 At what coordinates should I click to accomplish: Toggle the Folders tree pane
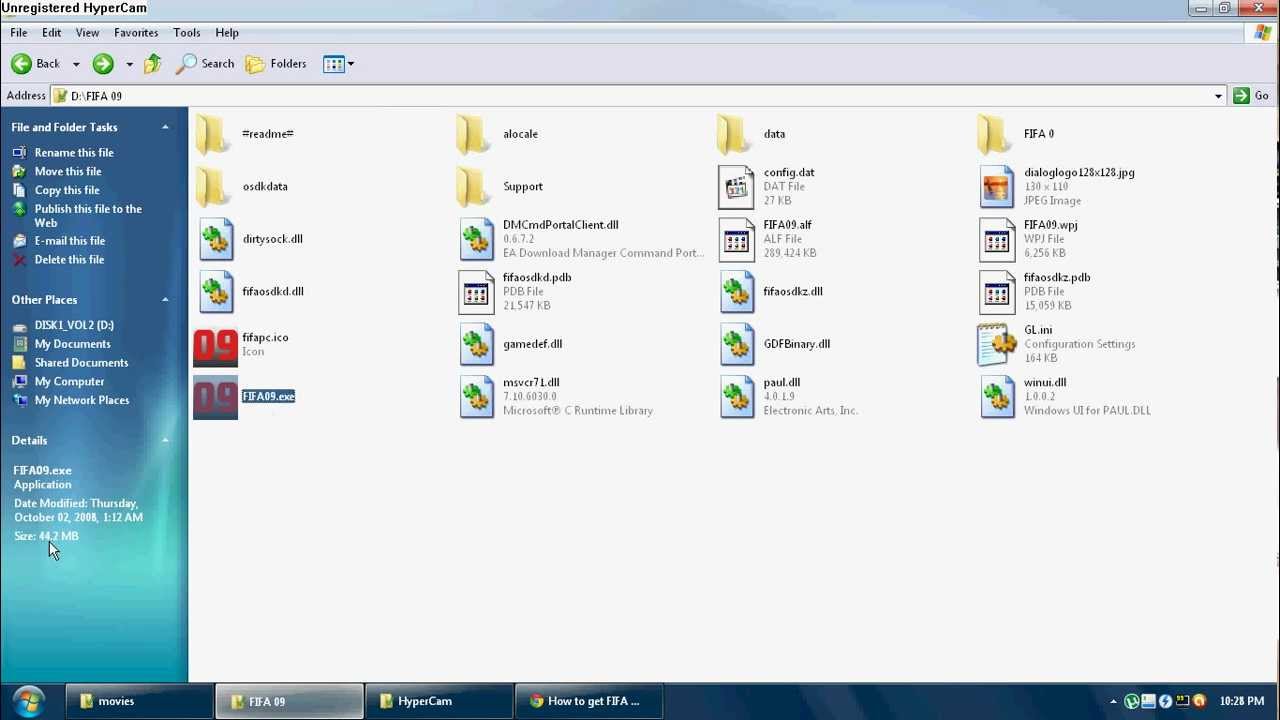click(276, 64)
